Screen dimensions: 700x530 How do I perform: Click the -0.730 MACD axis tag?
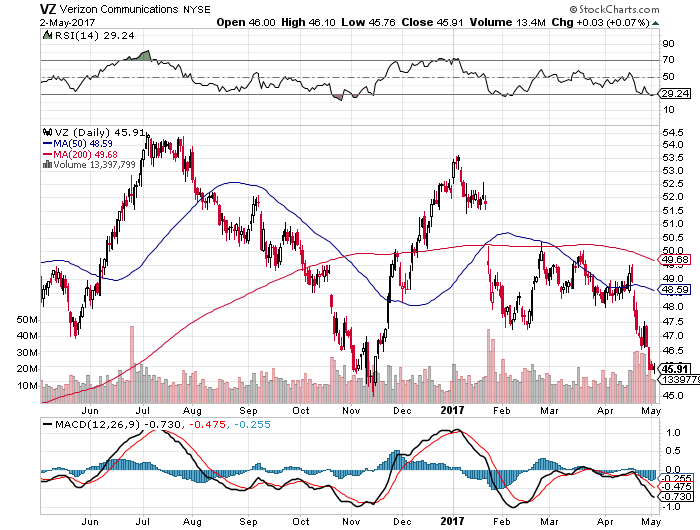pyautogui.click(x=677, y=496)
